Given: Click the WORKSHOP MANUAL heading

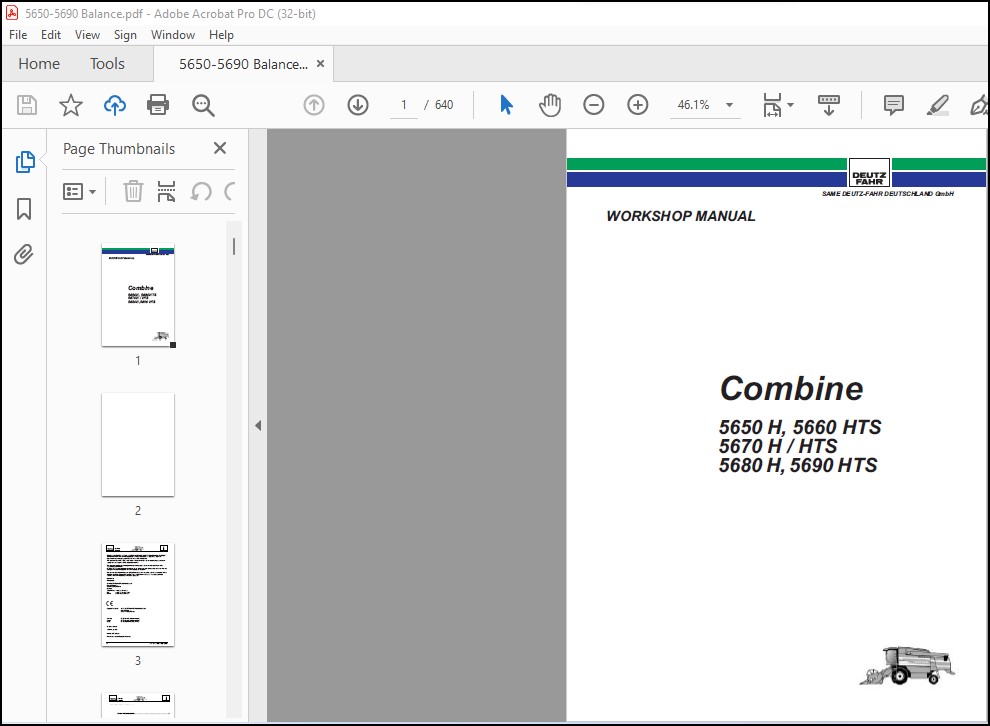Looking at the screenshot, I should tap(681, 216).
